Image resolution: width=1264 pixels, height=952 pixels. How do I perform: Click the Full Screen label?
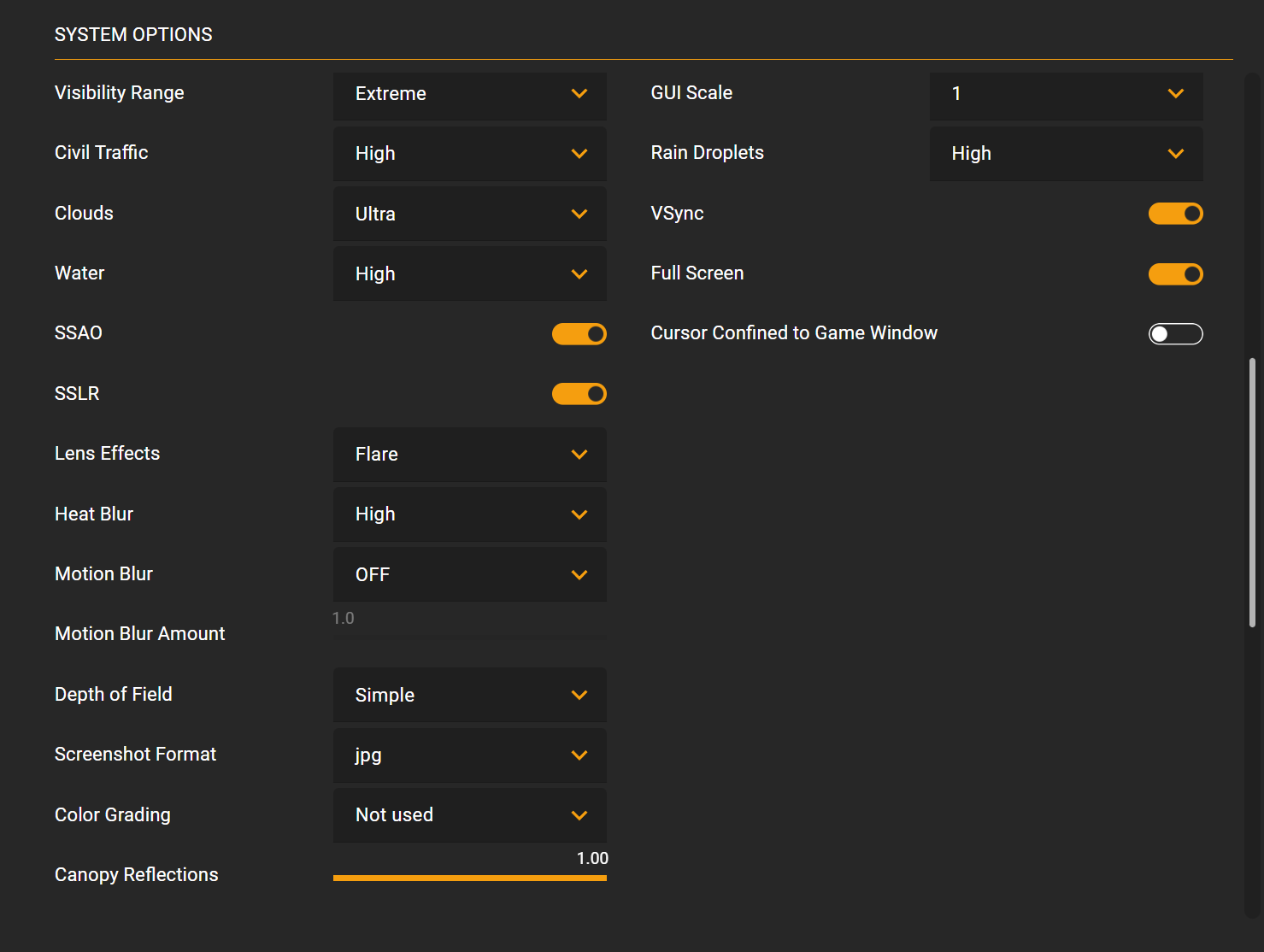[x=697, y=273]
